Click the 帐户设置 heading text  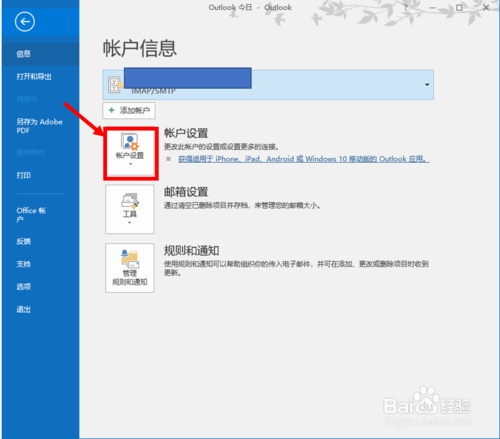[x=186, y=133]
